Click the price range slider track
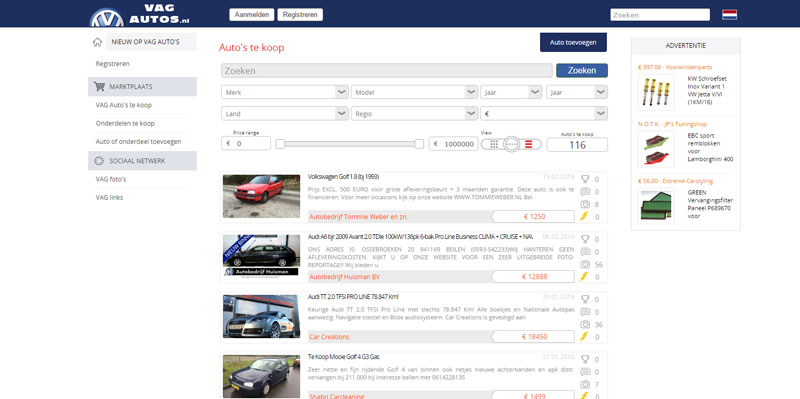Viewport: 800px width, 399px height. pyautogui.click(x=349, y=144)
